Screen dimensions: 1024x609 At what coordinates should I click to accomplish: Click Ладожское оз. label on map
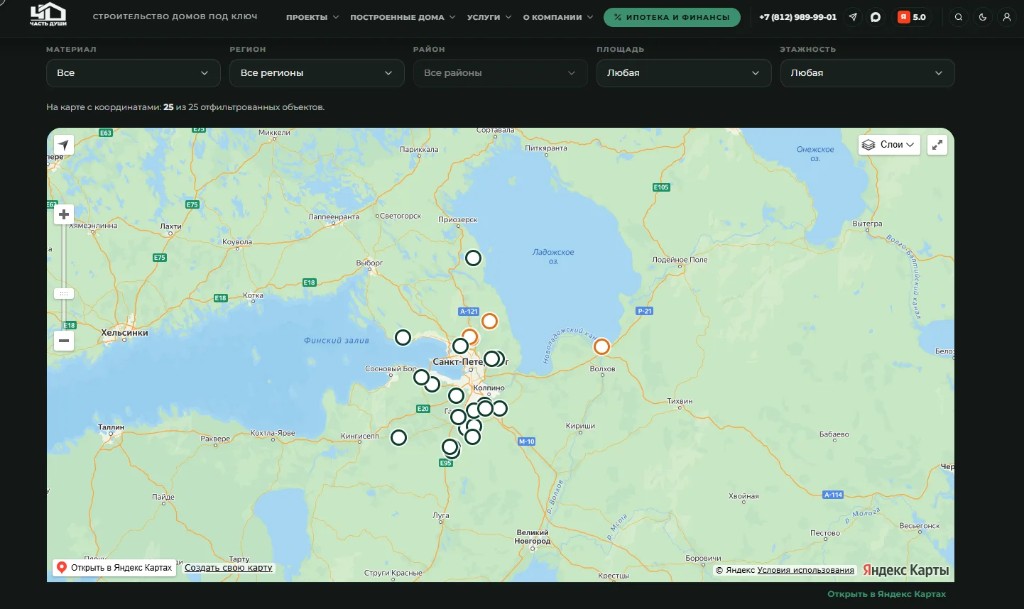[553, 256]
